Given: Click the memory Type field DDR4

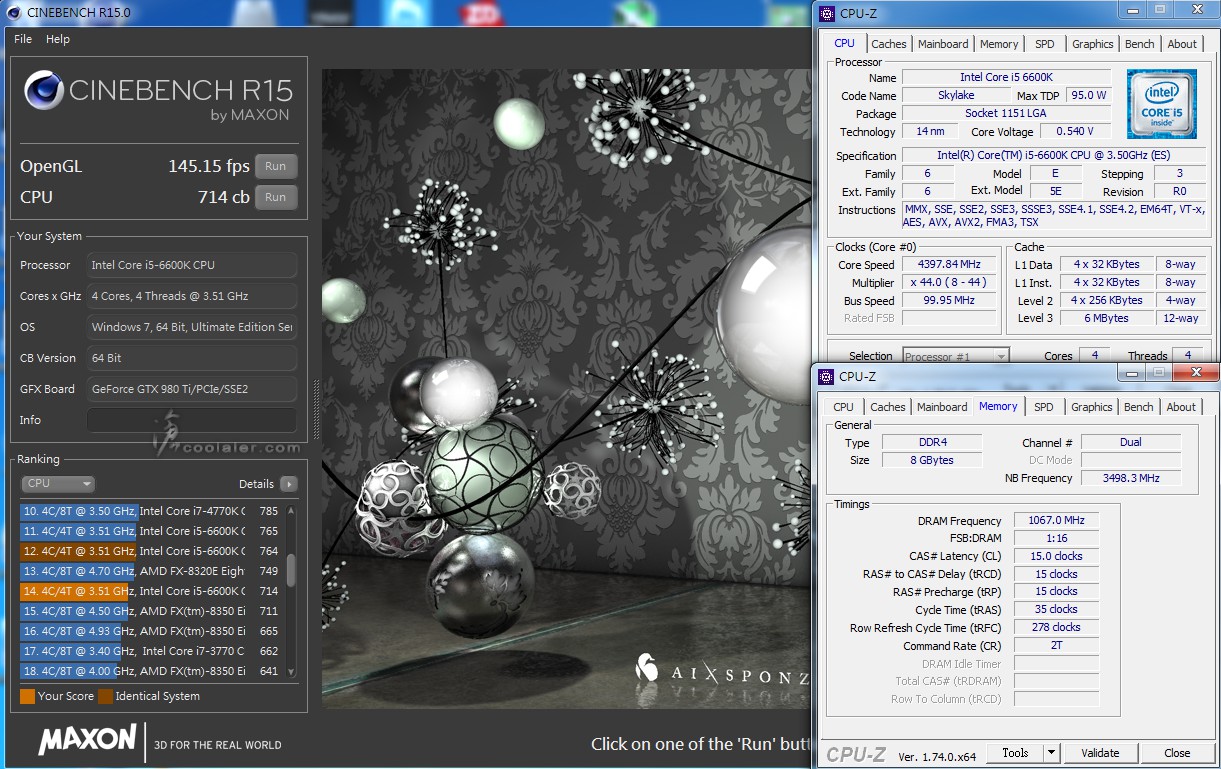Looking at the screenshot, I should pyautogui.click(x=932, y=442).
